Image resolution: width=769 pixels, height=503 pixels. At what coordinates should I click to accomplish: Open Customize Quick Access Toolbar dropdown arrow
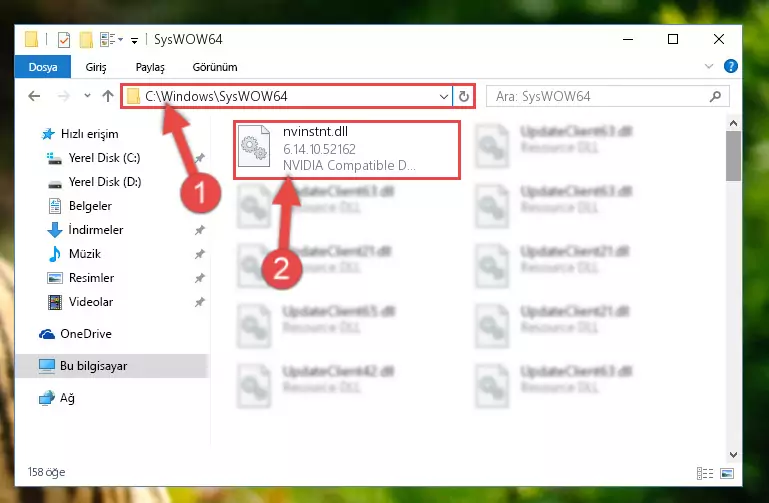click(x=134, y=40)
